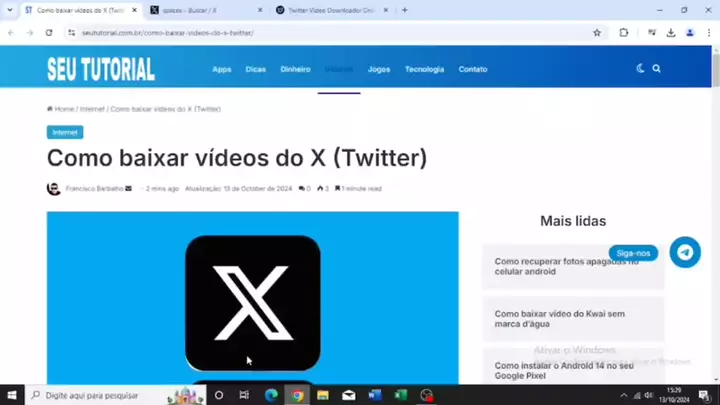Viewport: 720px width, 405px height.
Task: Click the Telegram floating icon
Action: pyautogui.click(x=685, y=252)
